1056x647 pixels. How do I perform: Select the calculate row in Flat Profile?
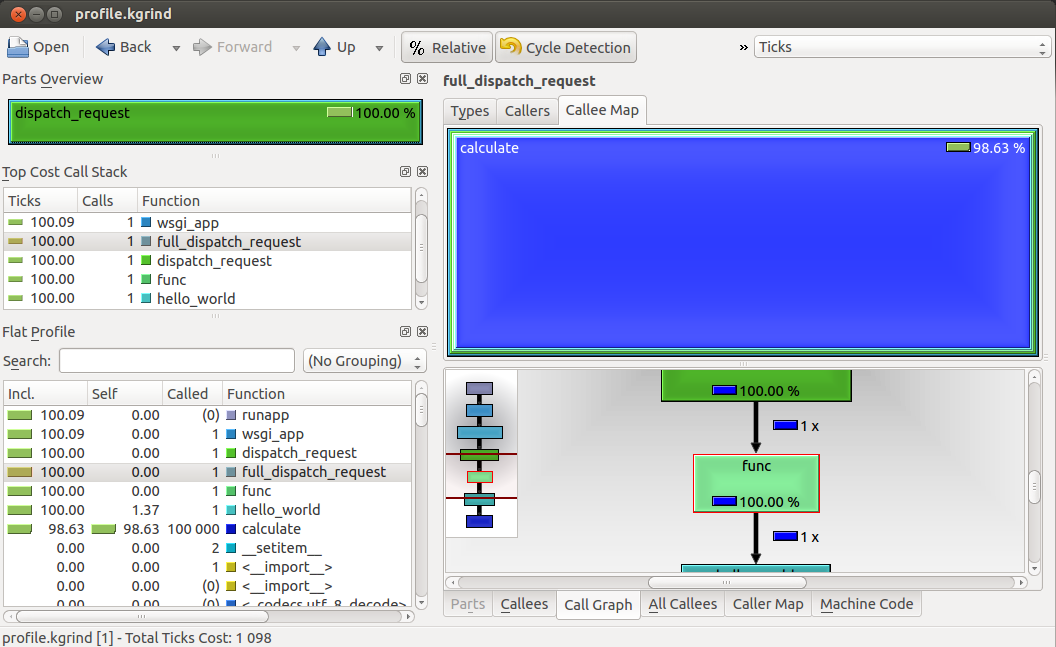pyautogui.click(x=270, y=529)
